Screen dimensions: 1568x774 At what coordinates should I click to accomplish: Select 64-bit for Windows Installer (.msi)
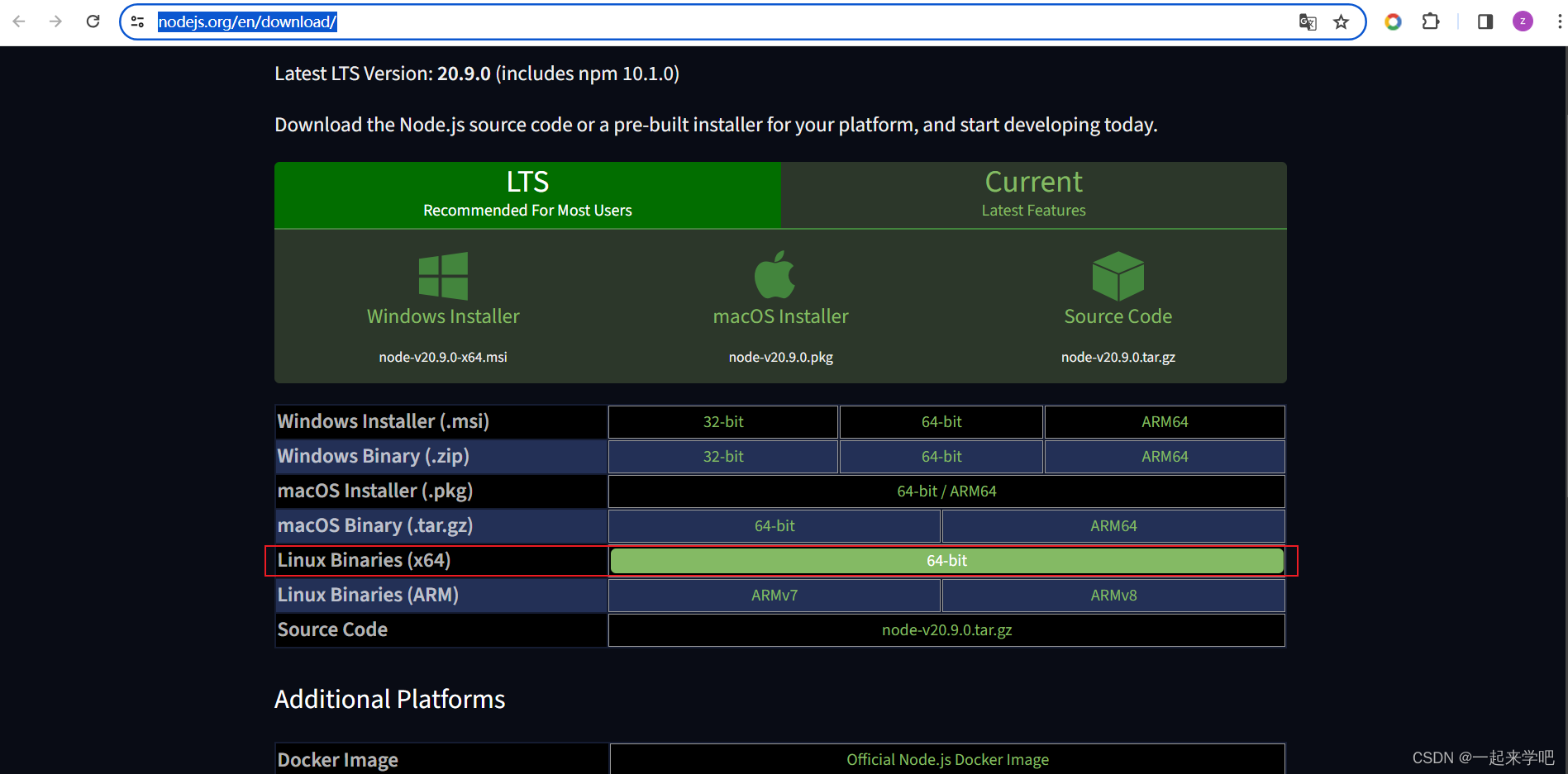point(941,422)
